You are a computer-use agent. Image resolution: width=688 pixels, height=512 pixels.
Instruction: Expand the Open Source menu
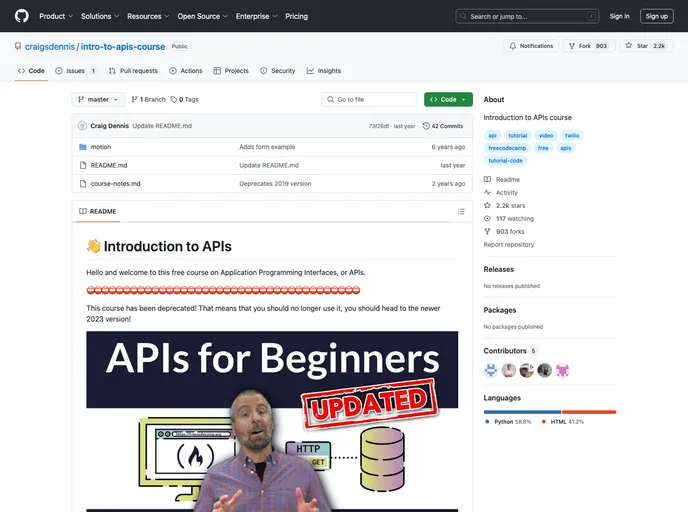(x=202, y=16)
